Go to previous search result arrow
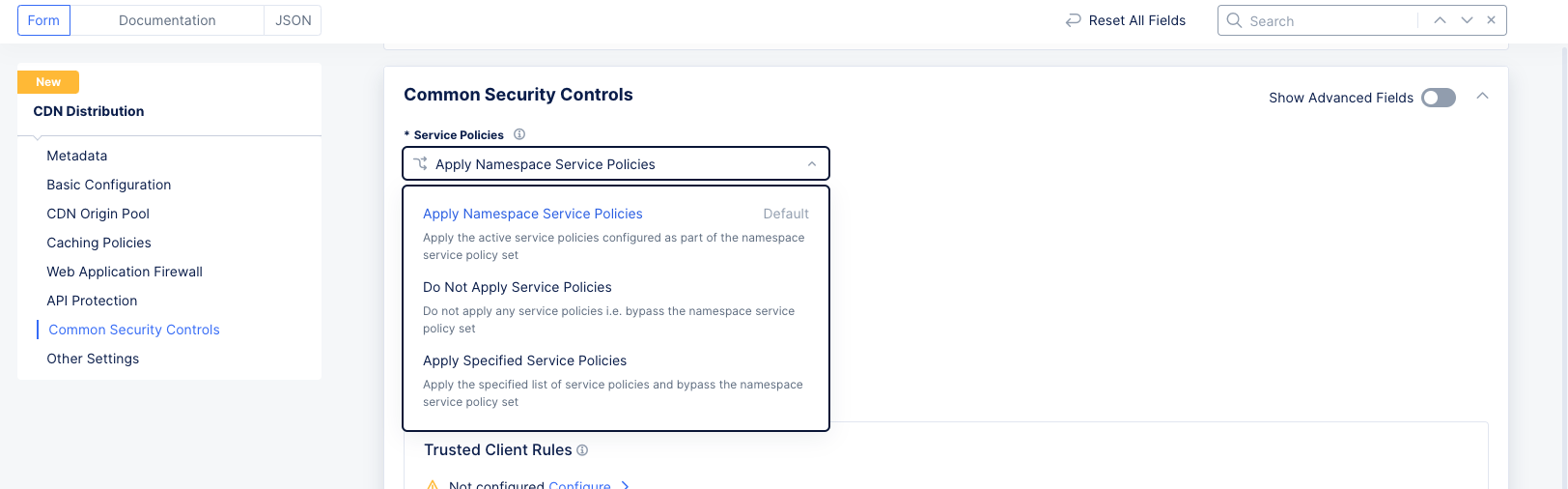This screenshot has height=489, width=1568. tap(1440, 20)
